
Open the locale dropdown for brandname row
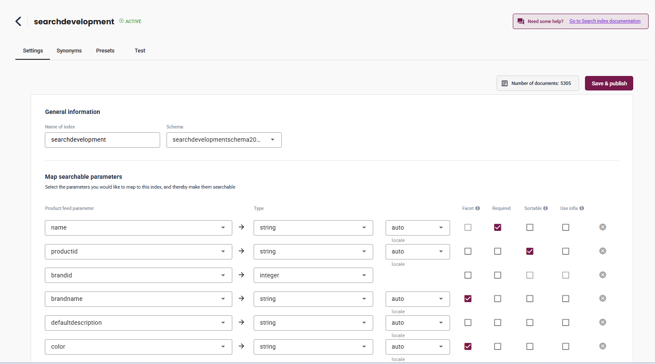point(417,299)
